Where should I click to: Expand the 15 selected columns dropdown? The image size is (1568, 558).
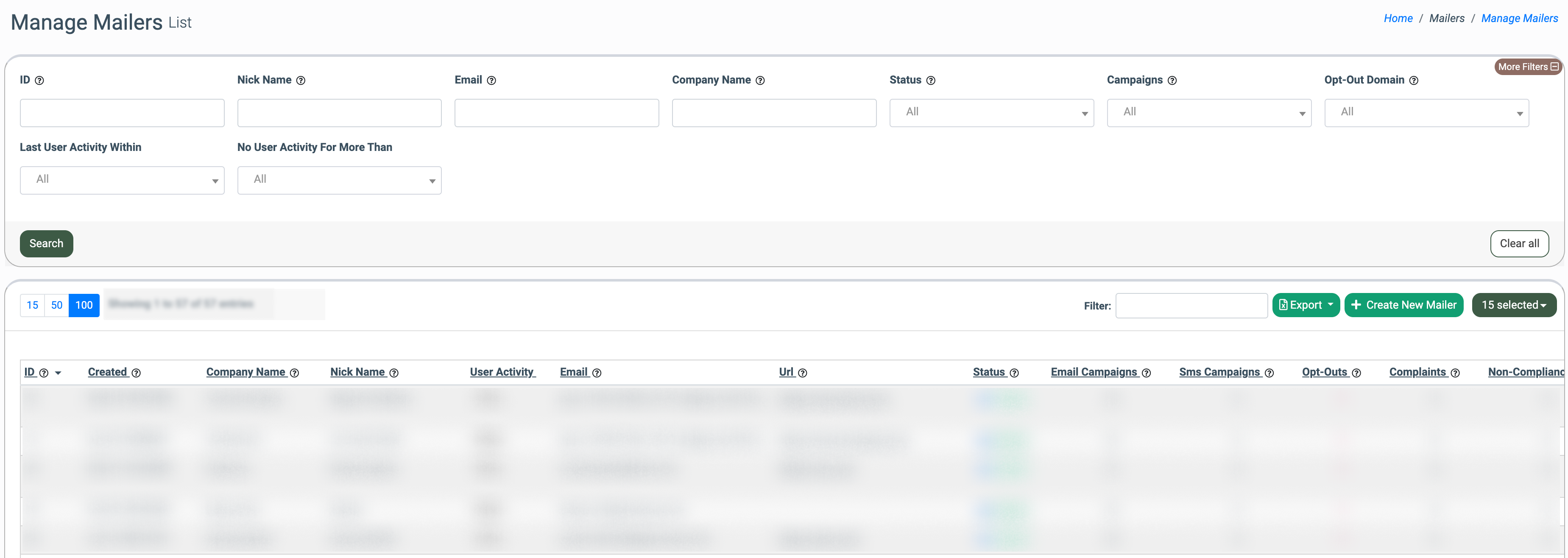click(x=1513, y=305)
